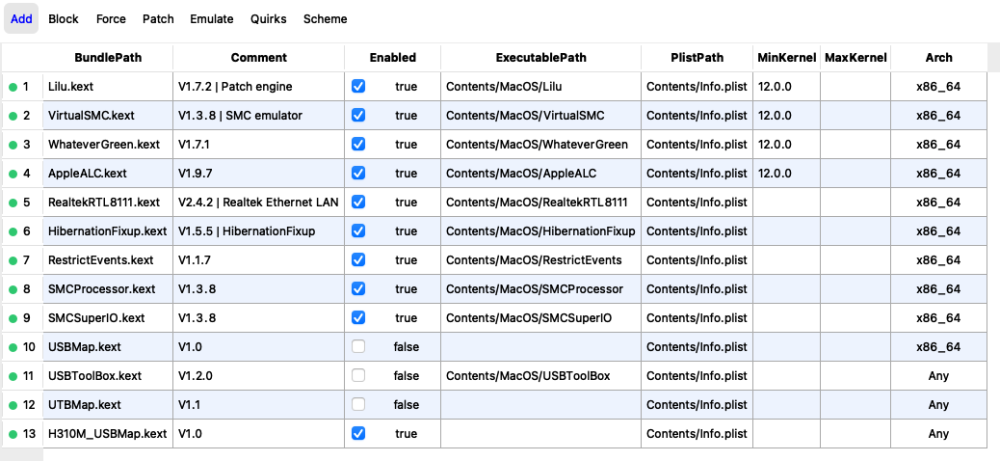
Task: Switch to the Scheme tab
Action: 325,18
